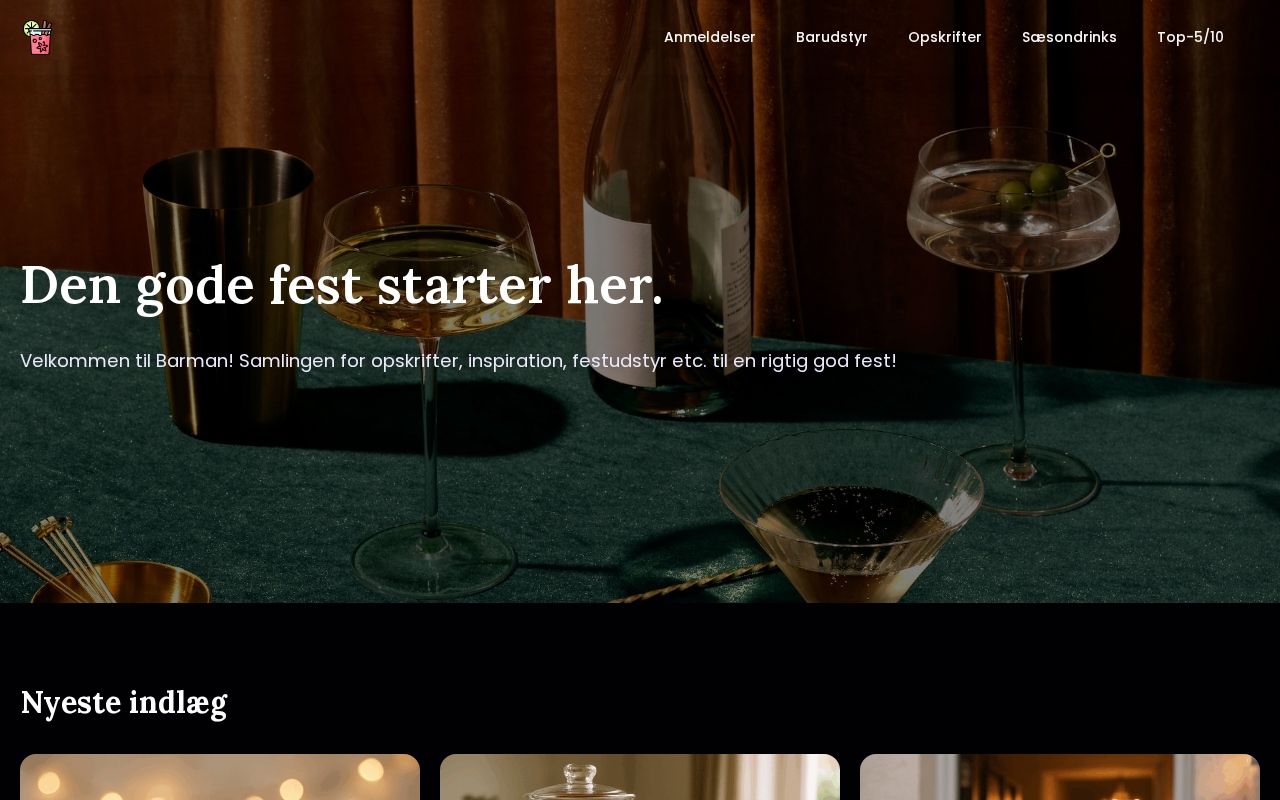The width and height of the screenshot is (1280, 800).
Task: Click the "Nyeste indlæg" section heading
Action: pyautogui.click(x=124, y=703)
